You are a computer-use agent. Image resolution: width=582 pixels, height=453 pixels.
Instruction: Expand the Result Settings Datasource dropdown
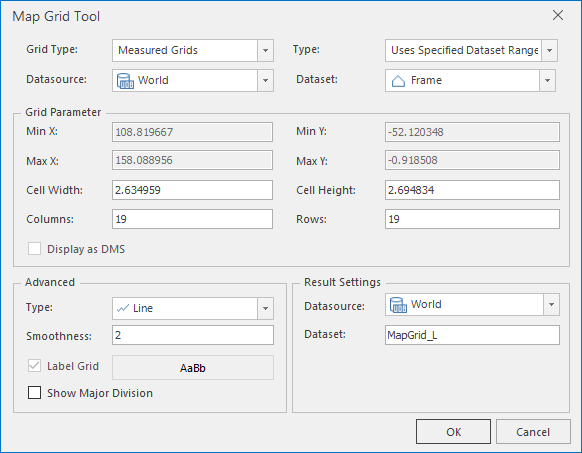552,305
